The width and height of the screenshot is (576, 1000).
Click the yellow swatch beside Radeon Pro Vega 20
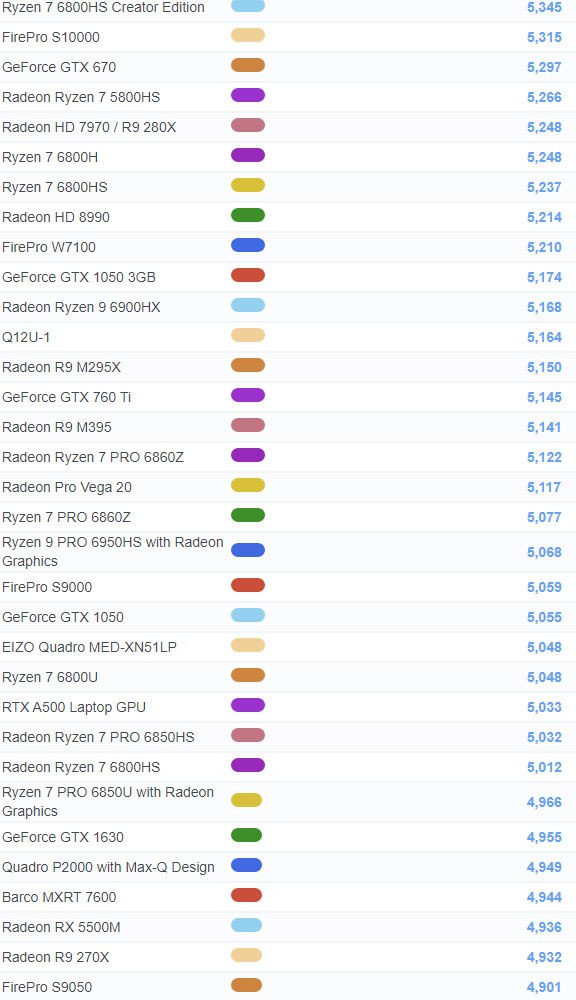(247, 485)
